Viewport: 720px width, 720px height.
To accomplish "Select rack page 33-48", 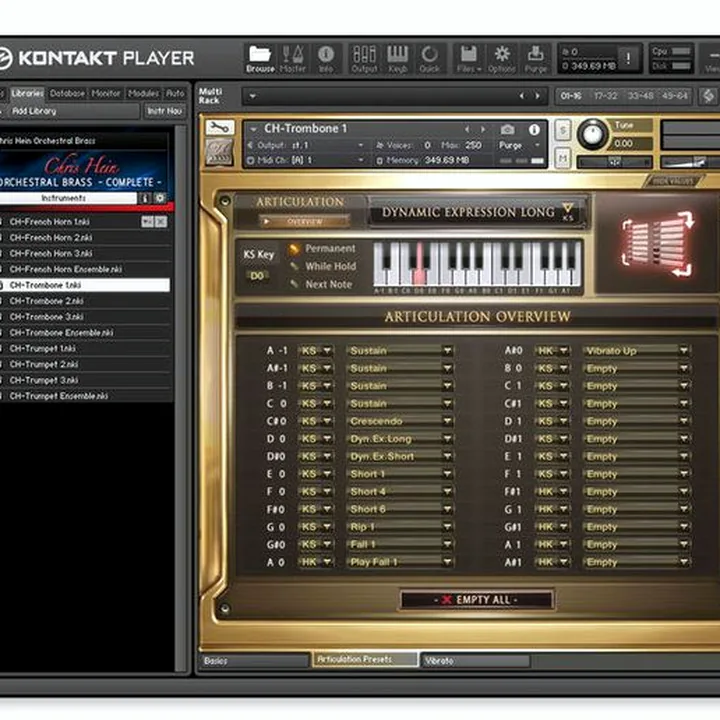I will click(x=640, y=96).
